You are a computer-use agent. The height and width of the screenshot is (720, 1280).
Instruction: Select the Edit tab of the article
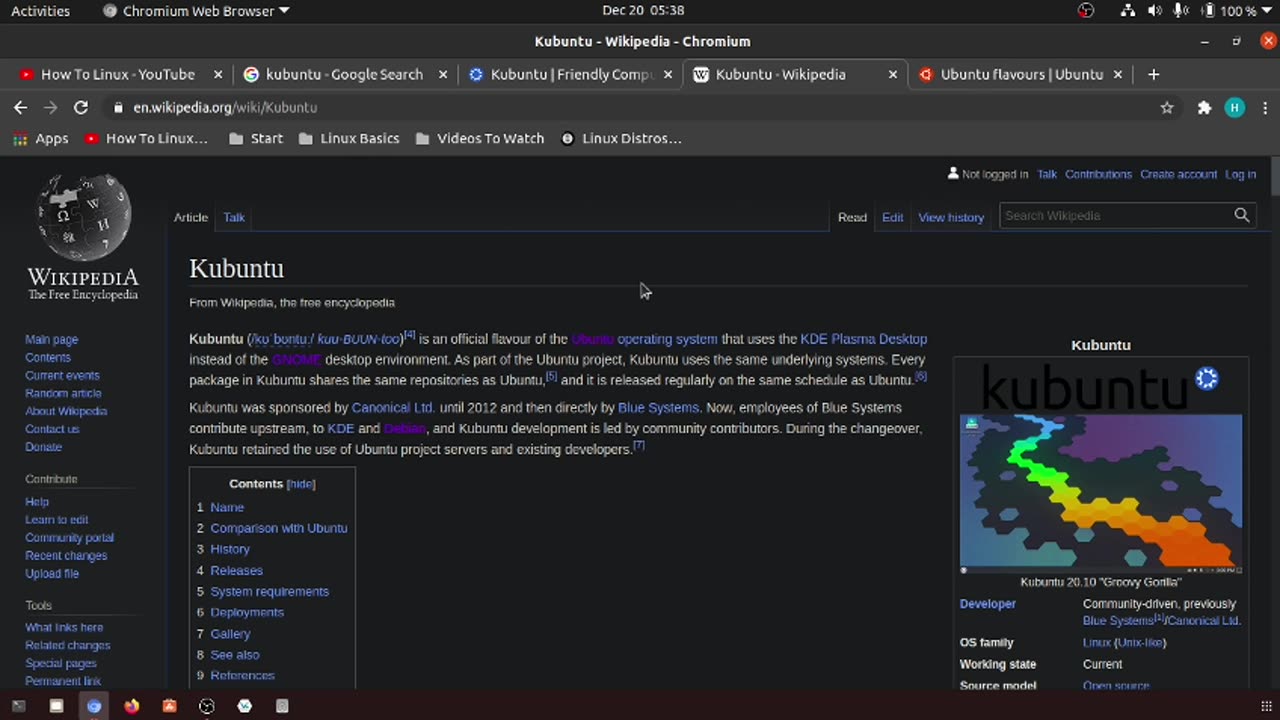pos(892,217)
